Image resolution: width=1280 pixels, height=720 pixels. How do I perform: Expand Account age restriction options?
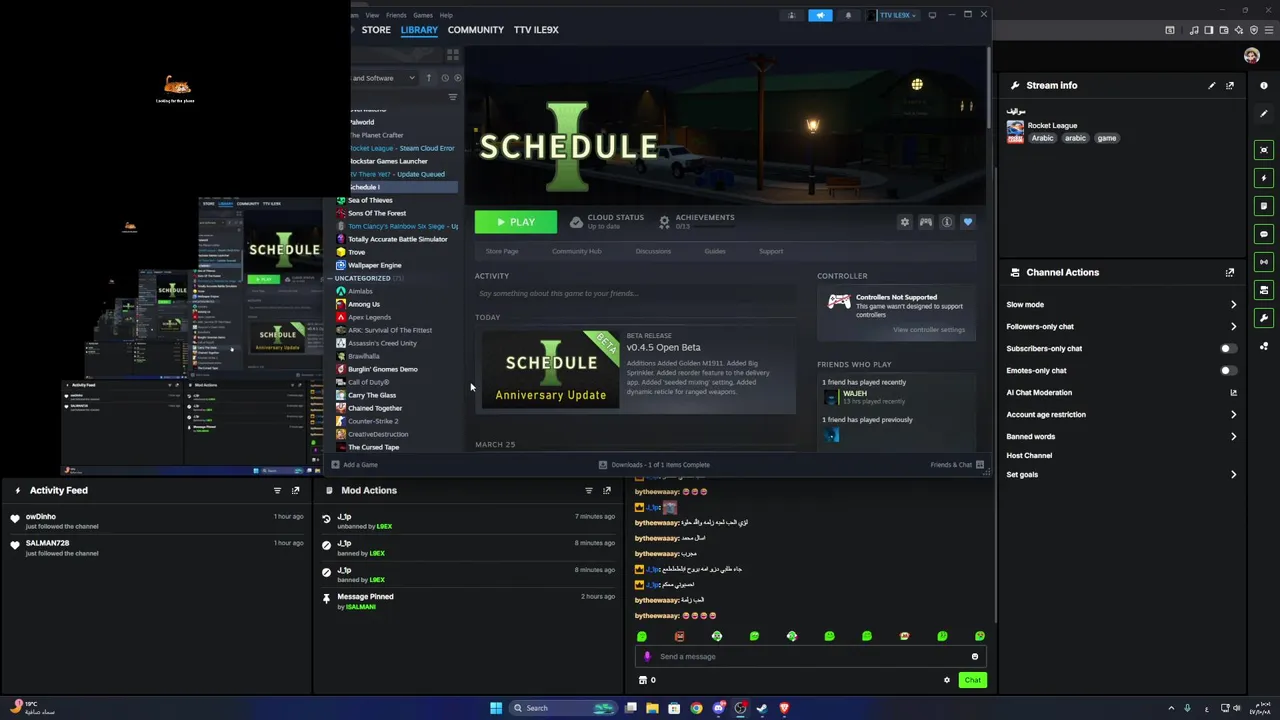pos(1233,415)
